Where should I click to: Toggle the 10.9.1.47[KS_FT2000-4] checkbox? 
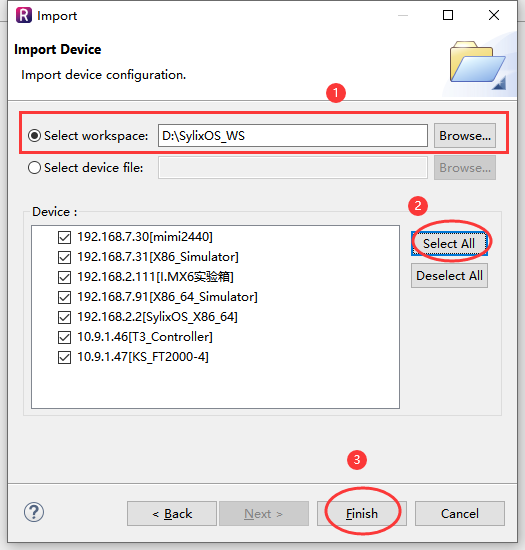coord(65,357)
